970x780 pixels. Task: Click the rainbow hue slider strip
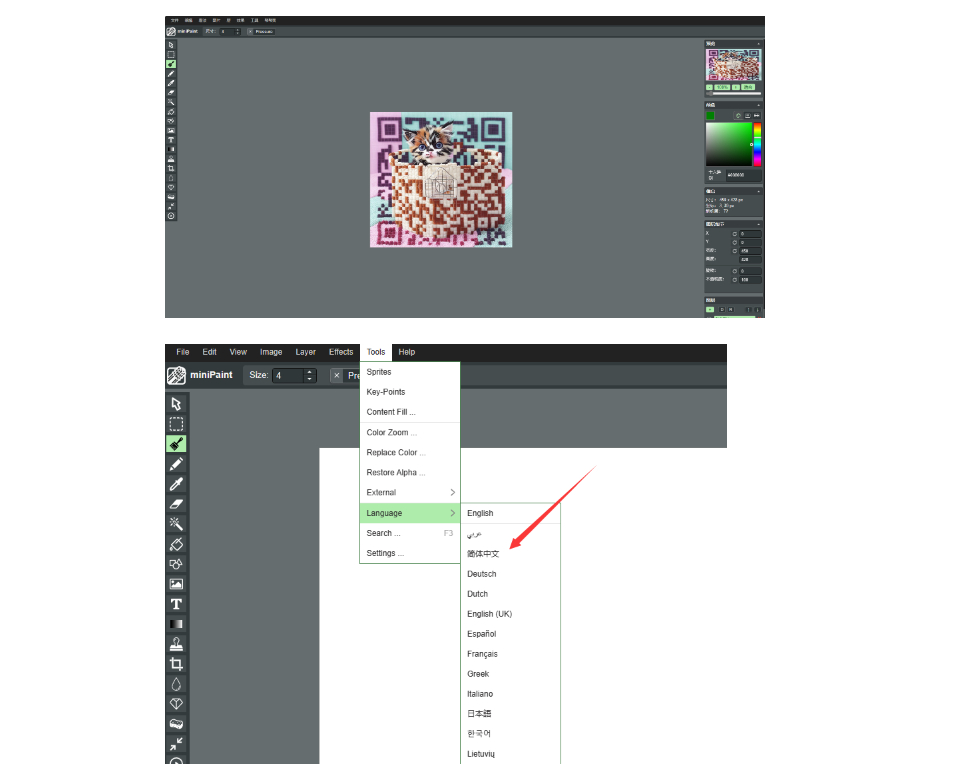[x=757, y=144]
